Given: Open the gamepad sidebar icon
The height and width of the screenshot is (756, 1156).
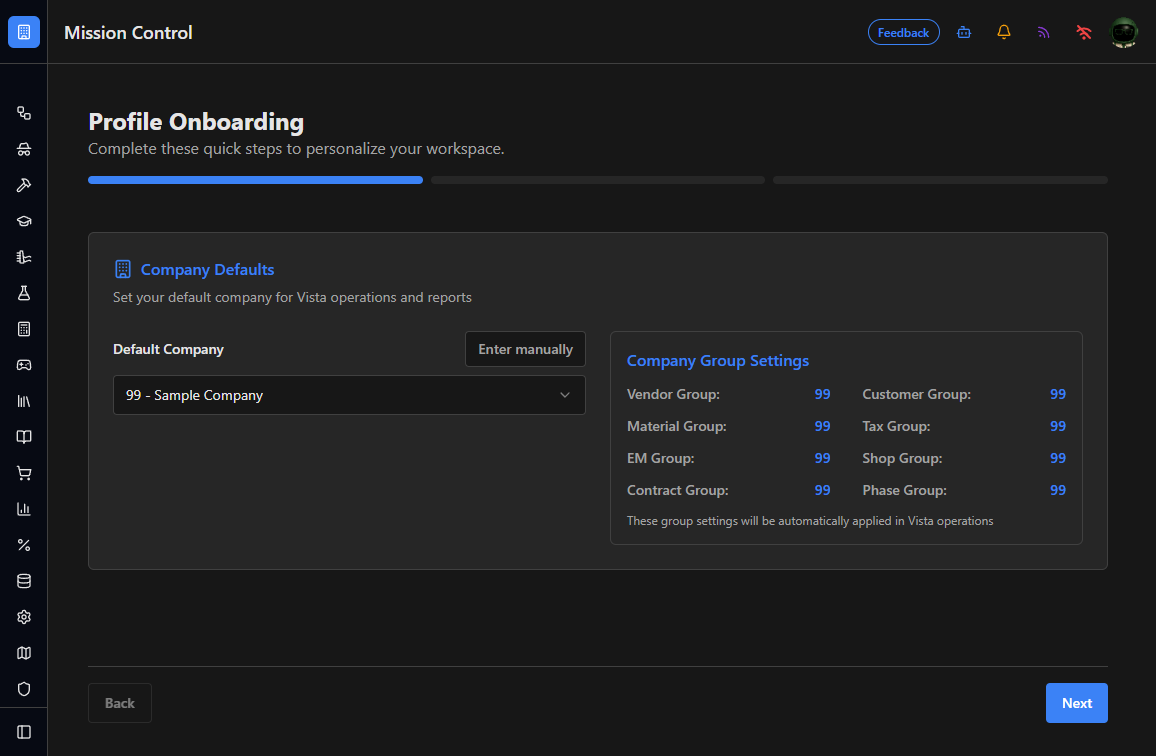Looking at the screenshot, I should [24, 365].
